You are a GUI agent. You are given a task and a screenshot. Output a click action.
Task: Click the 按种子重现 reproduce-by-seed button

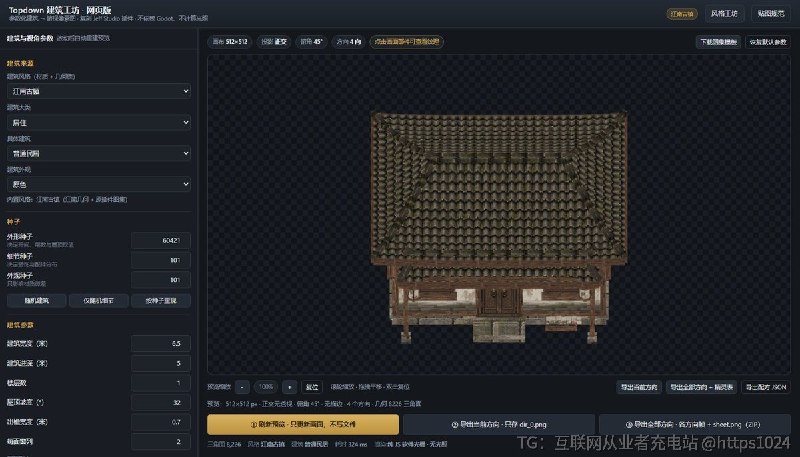pos(161,300)
